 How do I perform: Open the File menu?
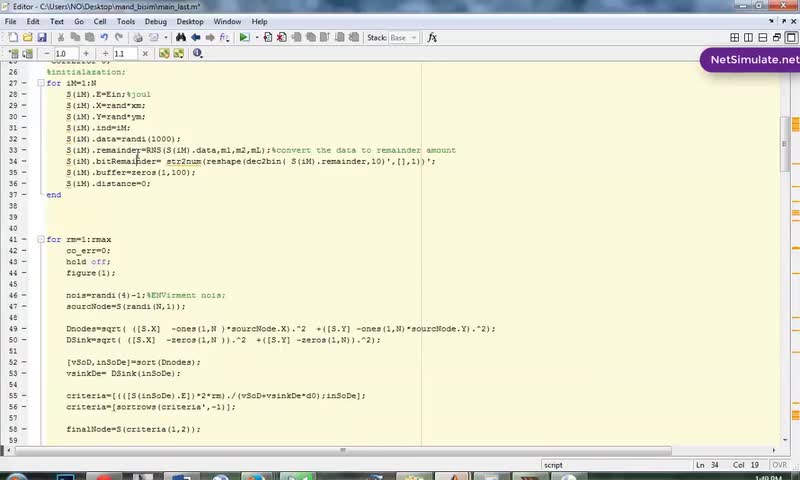[x=10, y=21]
